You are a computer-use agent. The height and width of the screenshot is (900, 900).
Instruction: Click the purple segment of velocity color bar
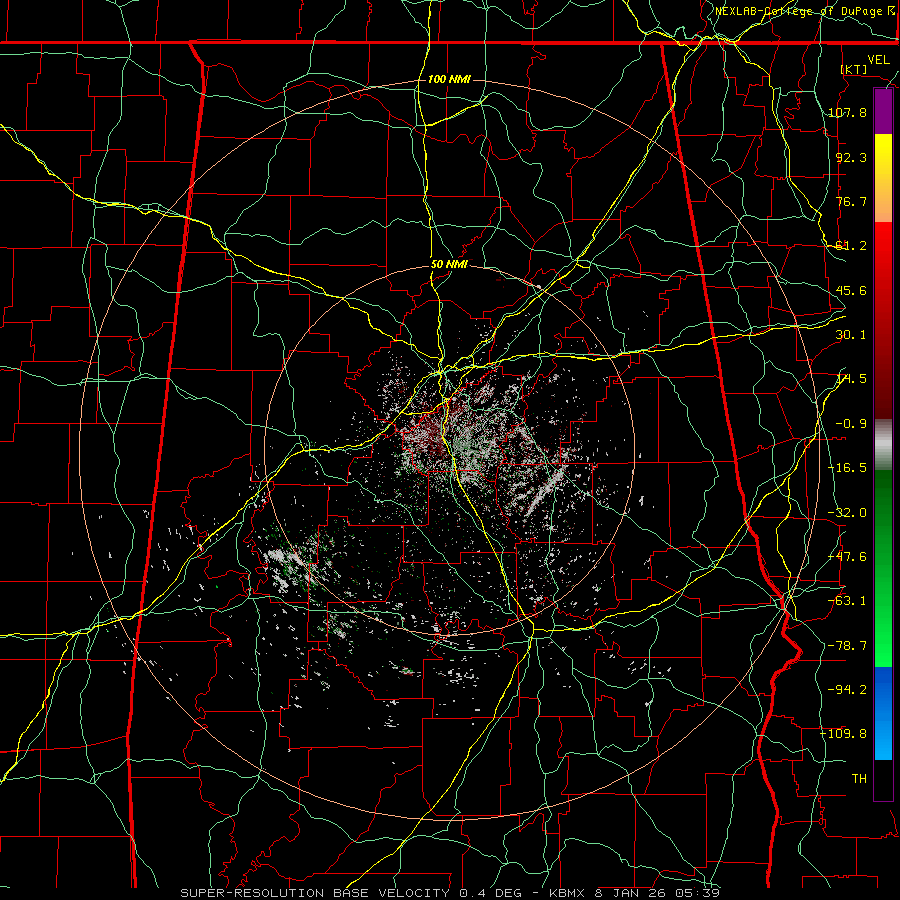point(883,112)
